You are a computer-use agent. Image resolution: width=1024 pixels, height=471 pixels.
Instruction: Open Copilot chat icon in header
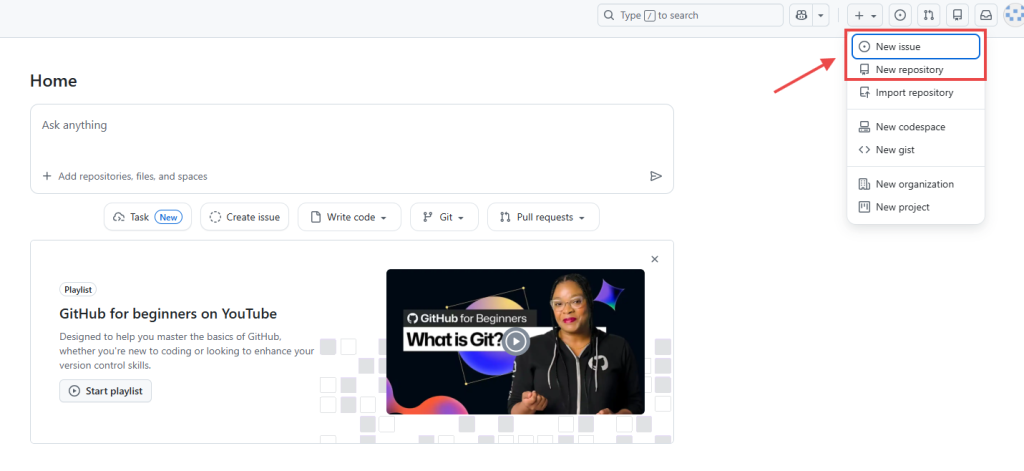801,15
